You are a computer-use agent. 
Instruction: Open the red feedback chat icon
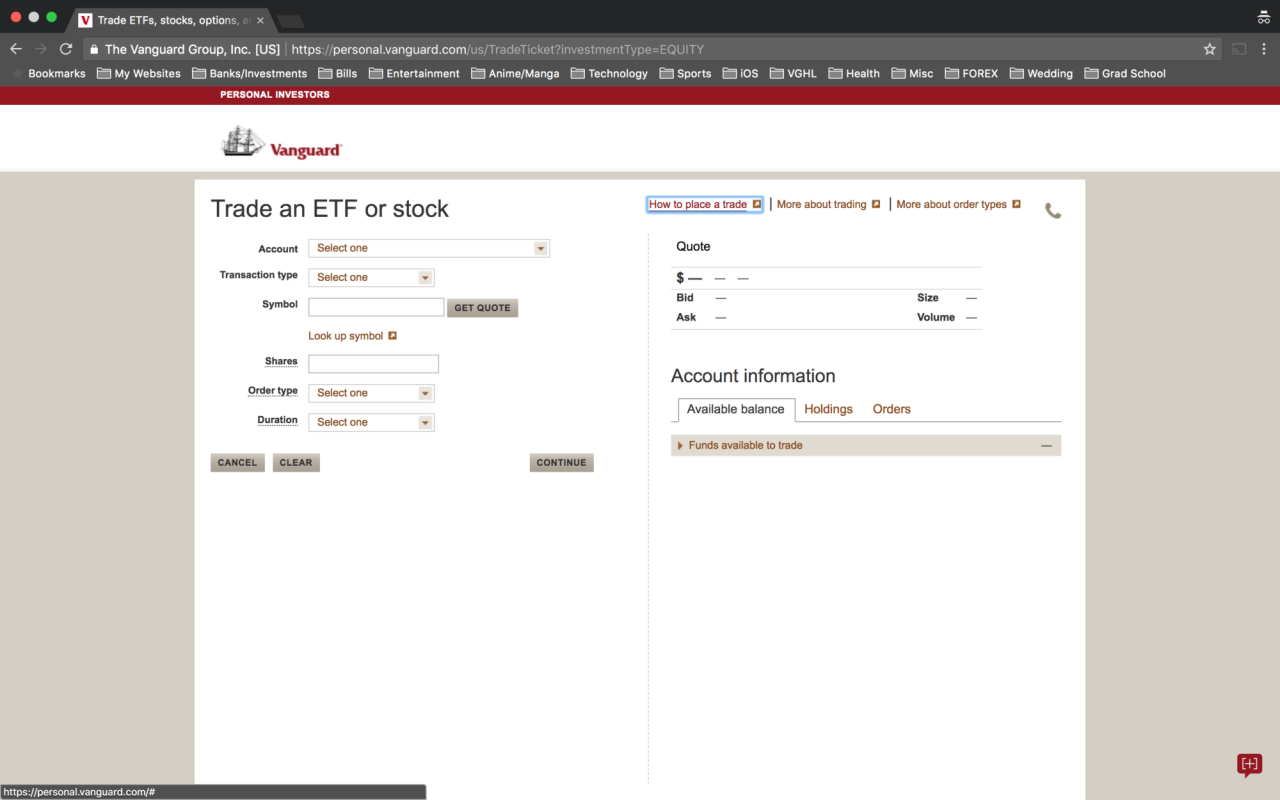coord(1249,765)
